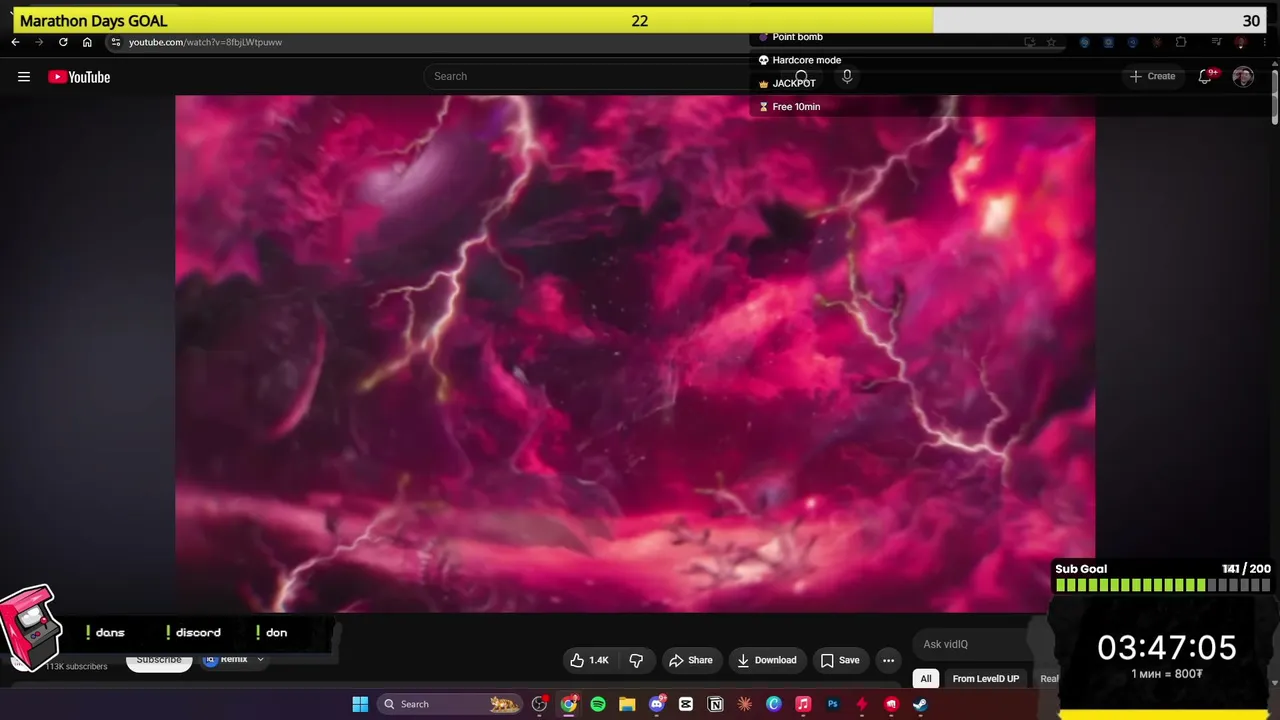Click the Windows taskbar Search box

[x=450, y=704]
